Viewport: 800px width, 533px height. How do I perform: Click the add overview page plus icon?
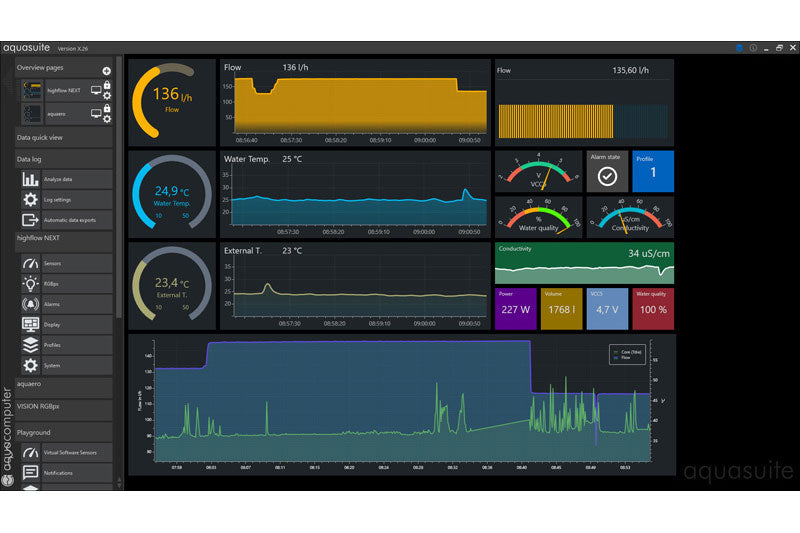click(107, 71)
